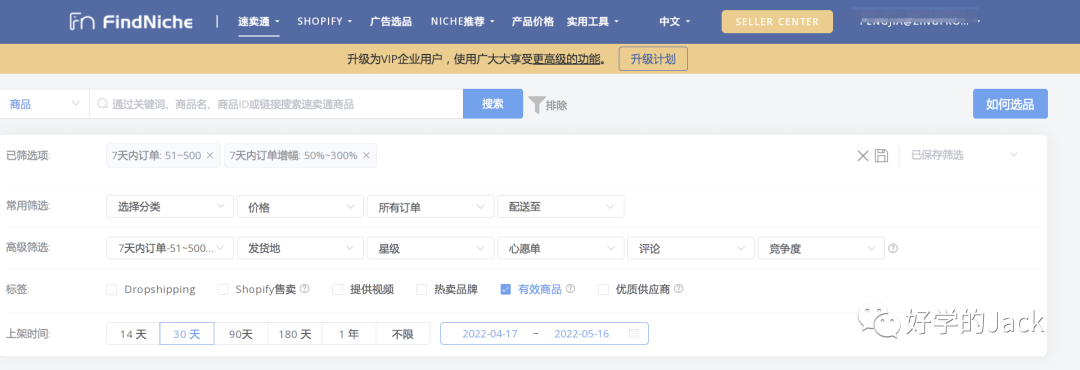Select the 90天 listing time
The height and width of the screenshot is (370, 1080).
point(240,334)
